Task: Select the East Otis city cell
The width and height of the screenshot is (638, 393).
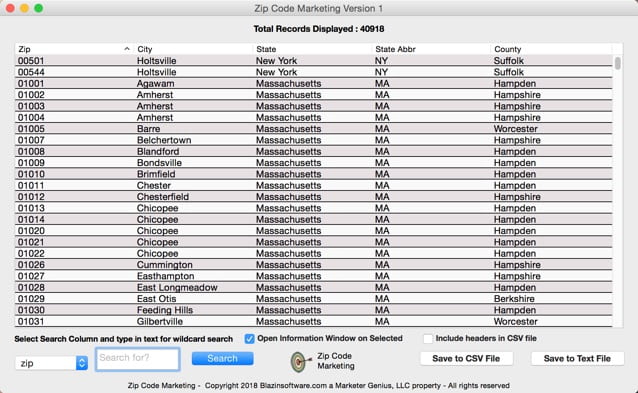Action: pyautogui.click(x=156, y=299)
